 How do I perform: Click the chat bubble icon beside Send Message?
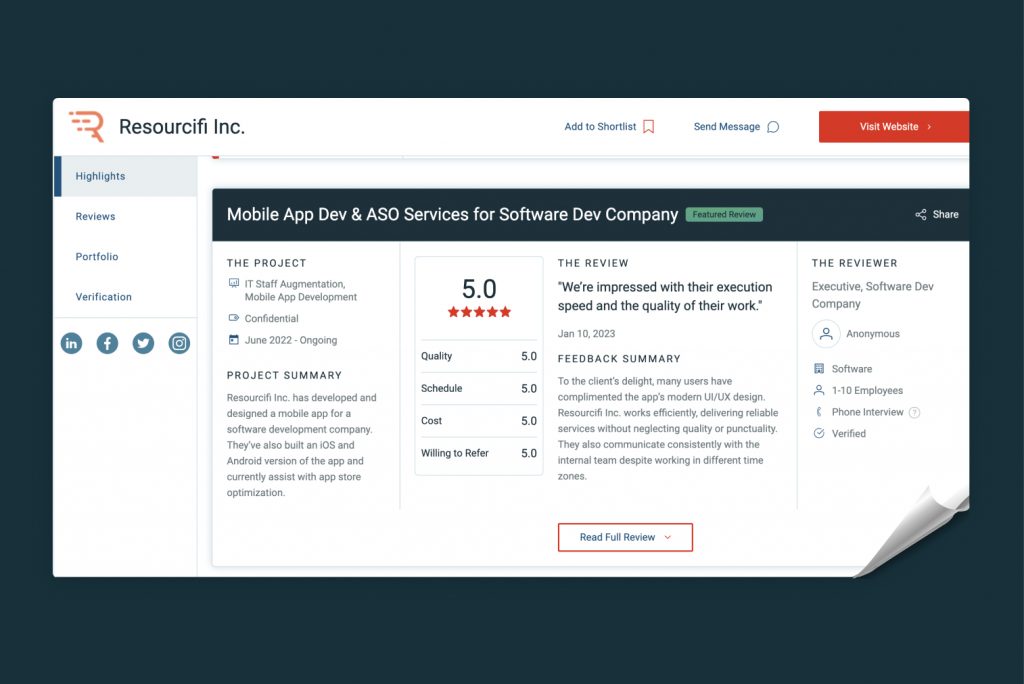pos(772,127)
